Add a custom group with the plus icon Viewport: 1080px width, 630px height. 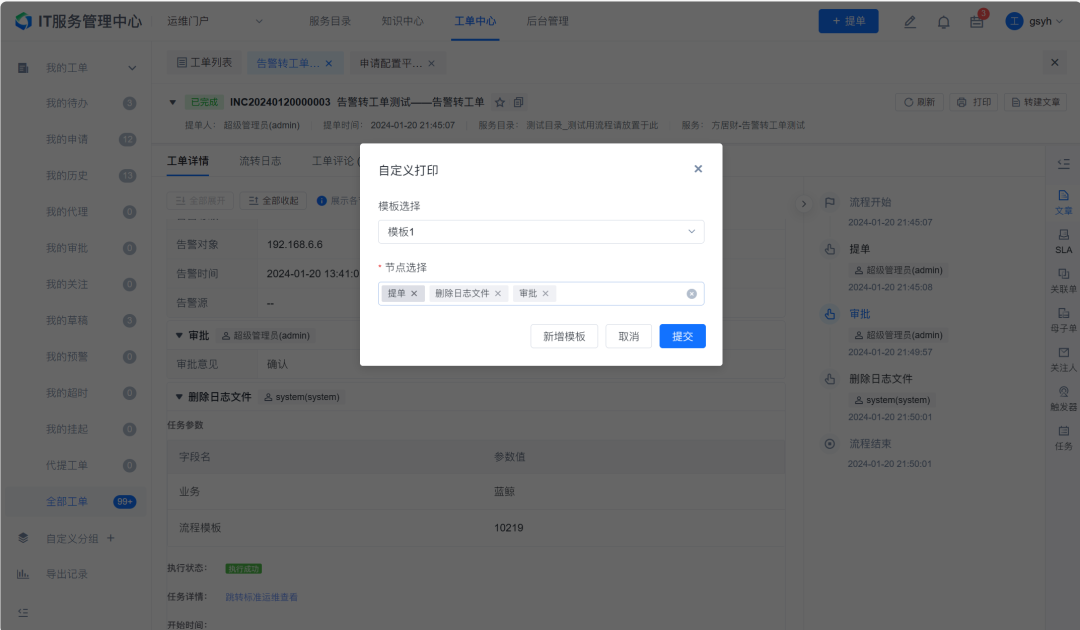point(111,538)
